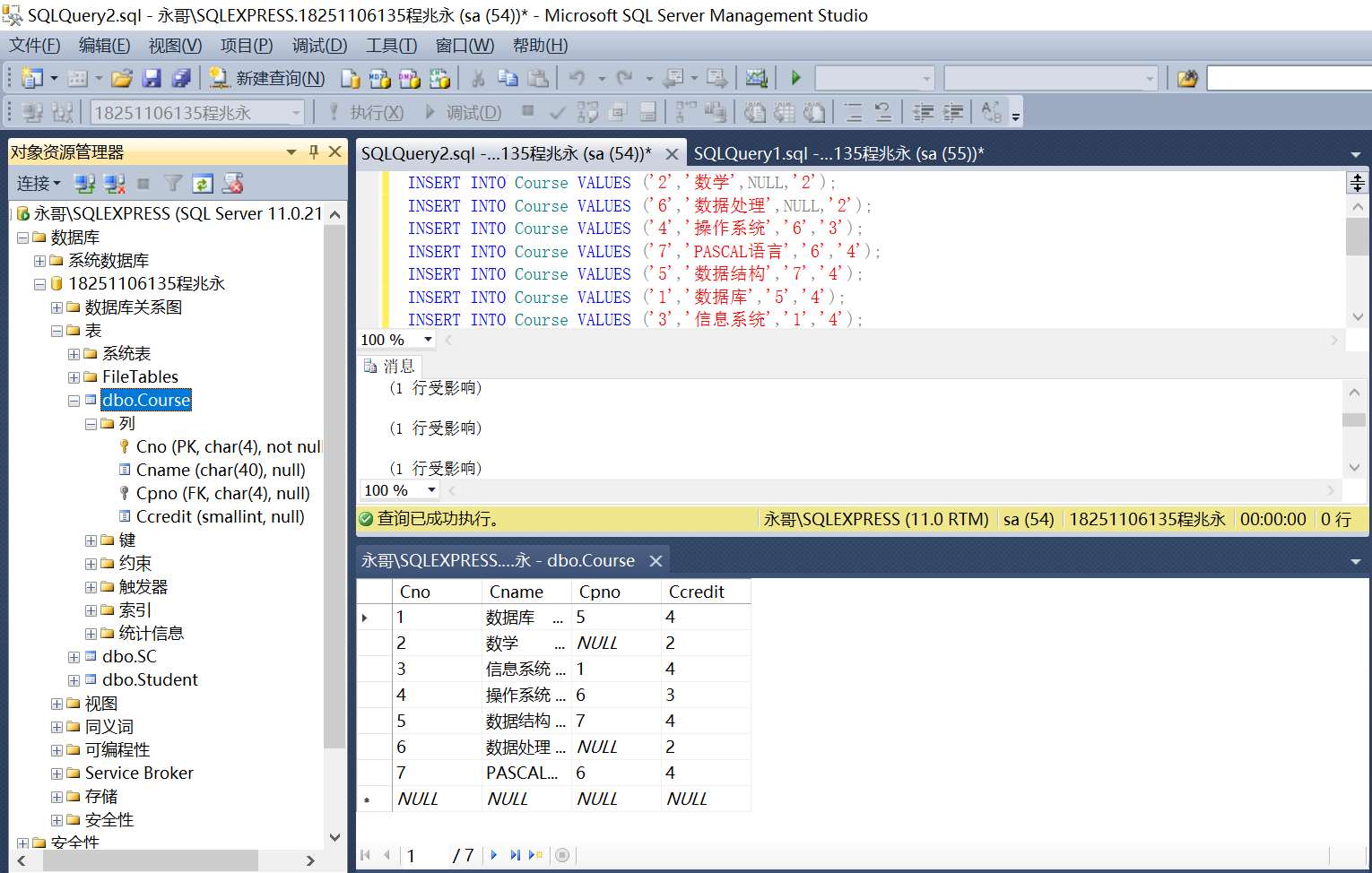The image size is (1372, 873).
Task: Click the green start debugging arrow
Action: [x=795, y=79]
